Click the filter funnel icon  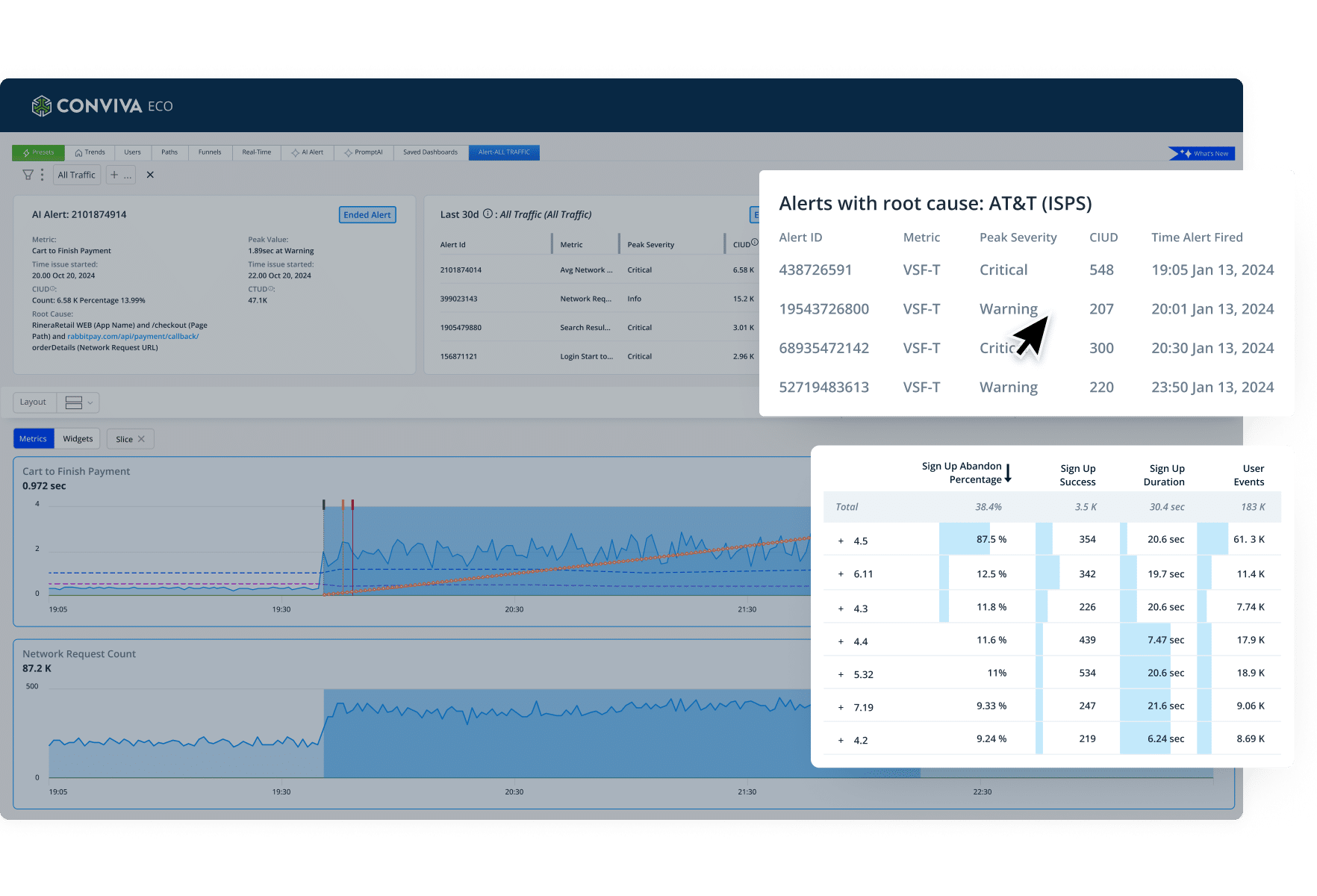[x=28, y=175]
